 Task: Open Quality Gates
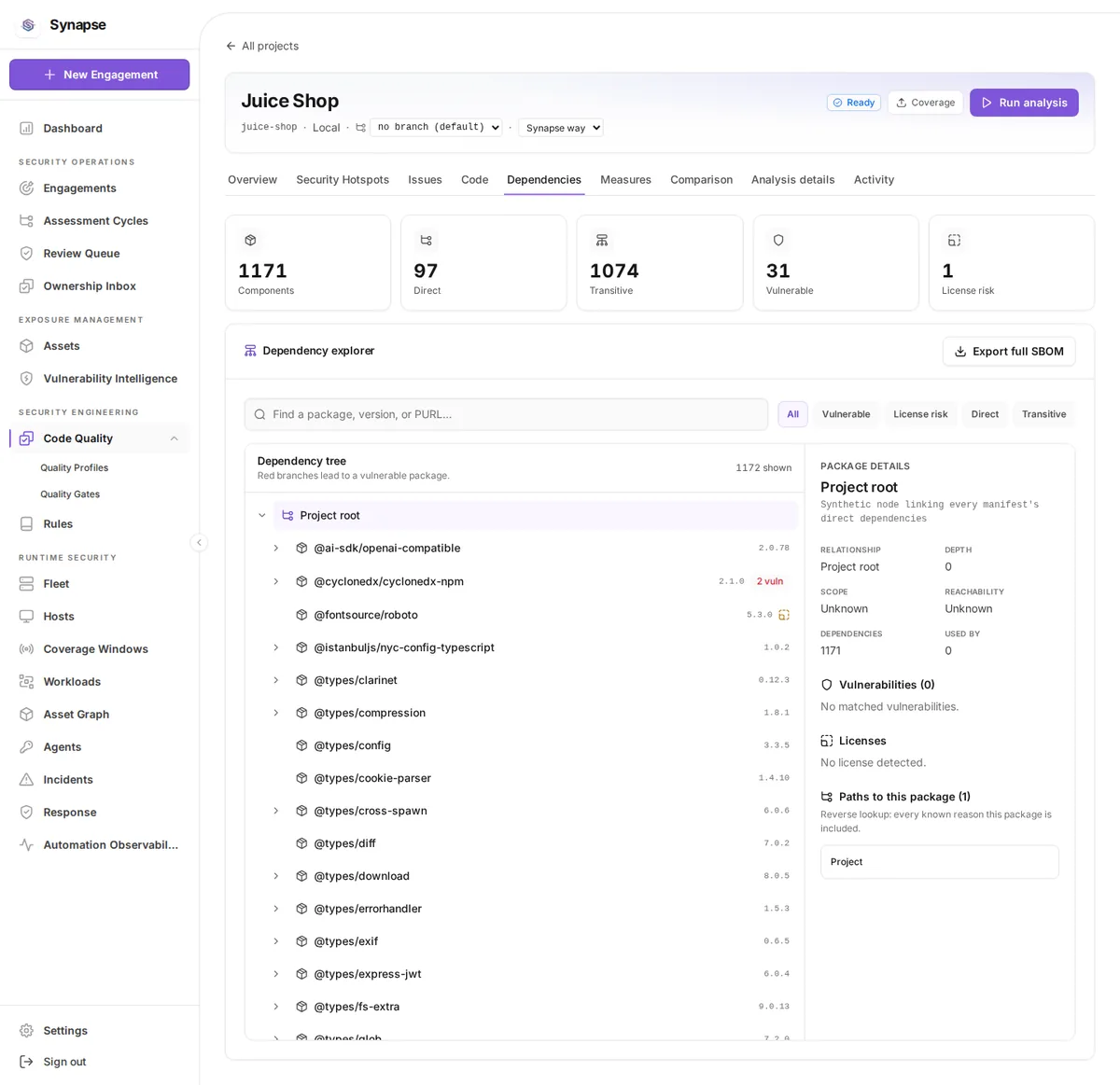tap(70, 494)
